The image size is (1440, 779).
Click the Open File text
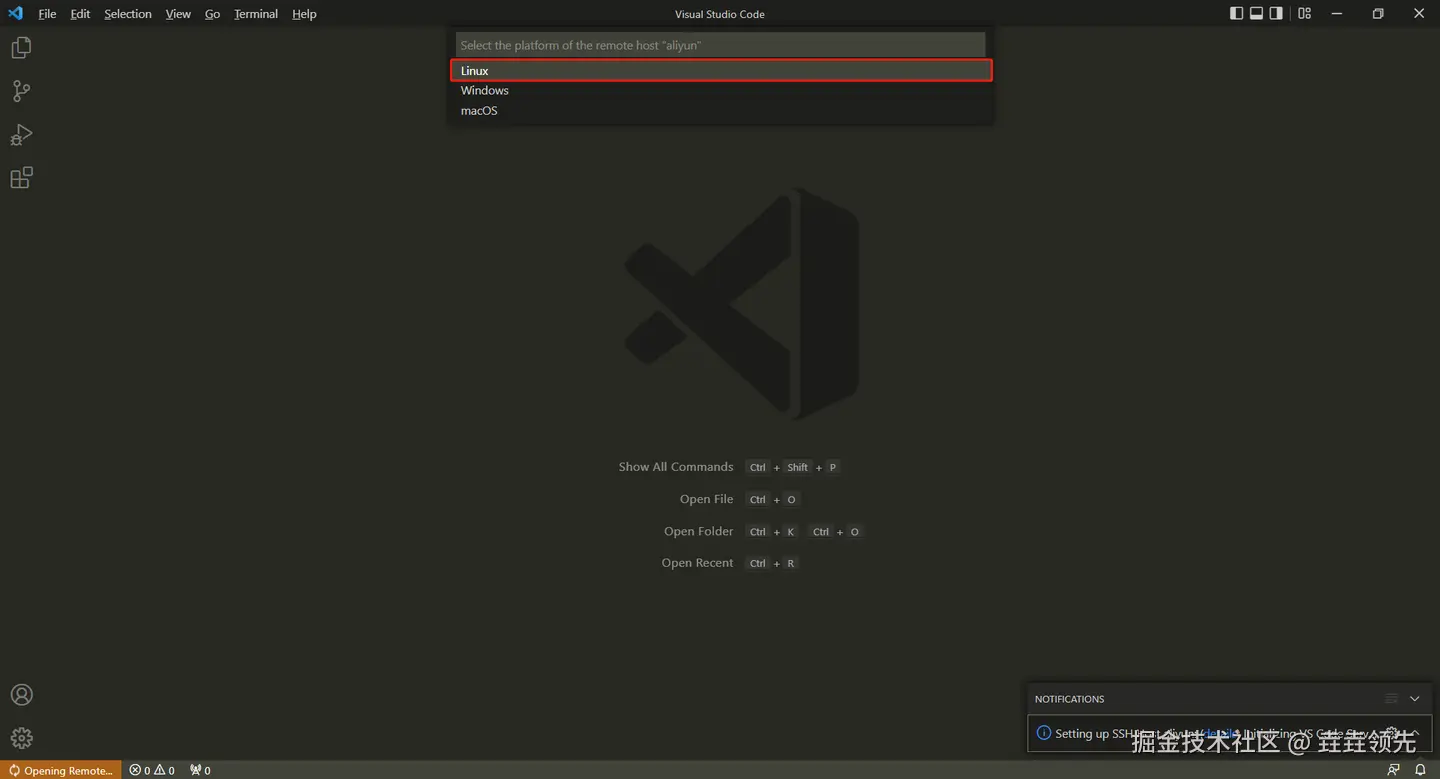[707, 499]
